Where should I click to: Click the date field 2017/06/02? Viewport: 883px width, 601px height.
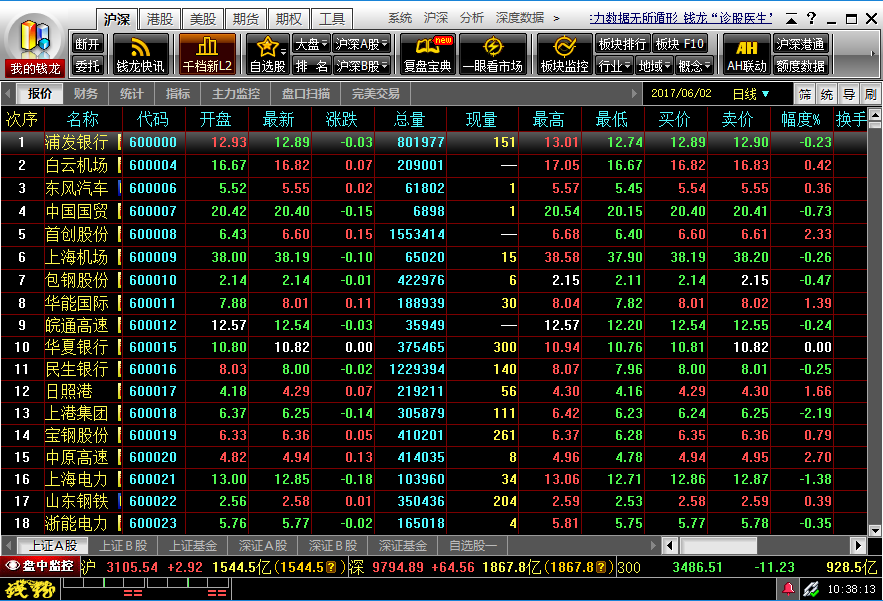pos(681,94)
